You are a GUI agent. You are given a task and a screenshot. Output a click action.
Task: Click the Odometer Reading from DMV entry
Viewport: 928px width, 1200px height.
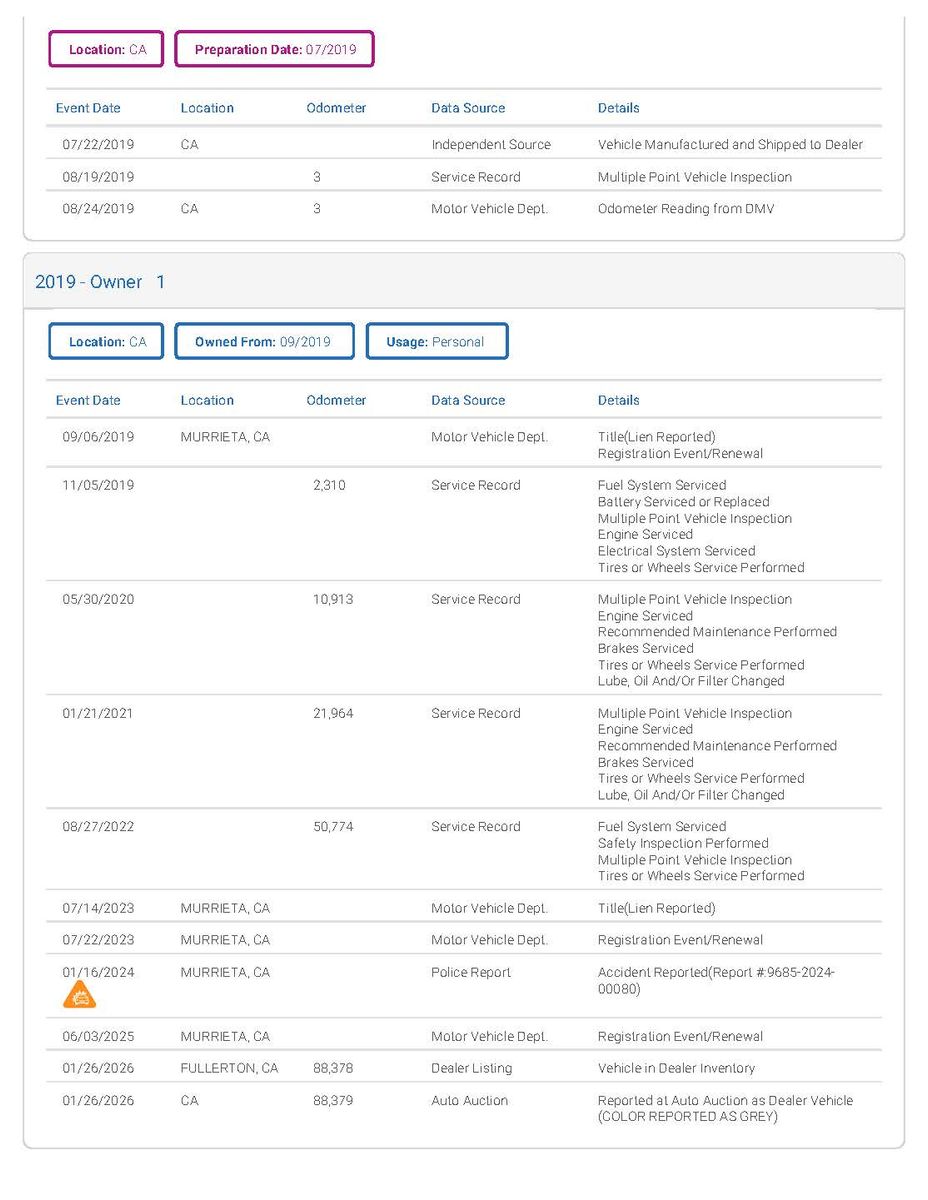point(686,209)
